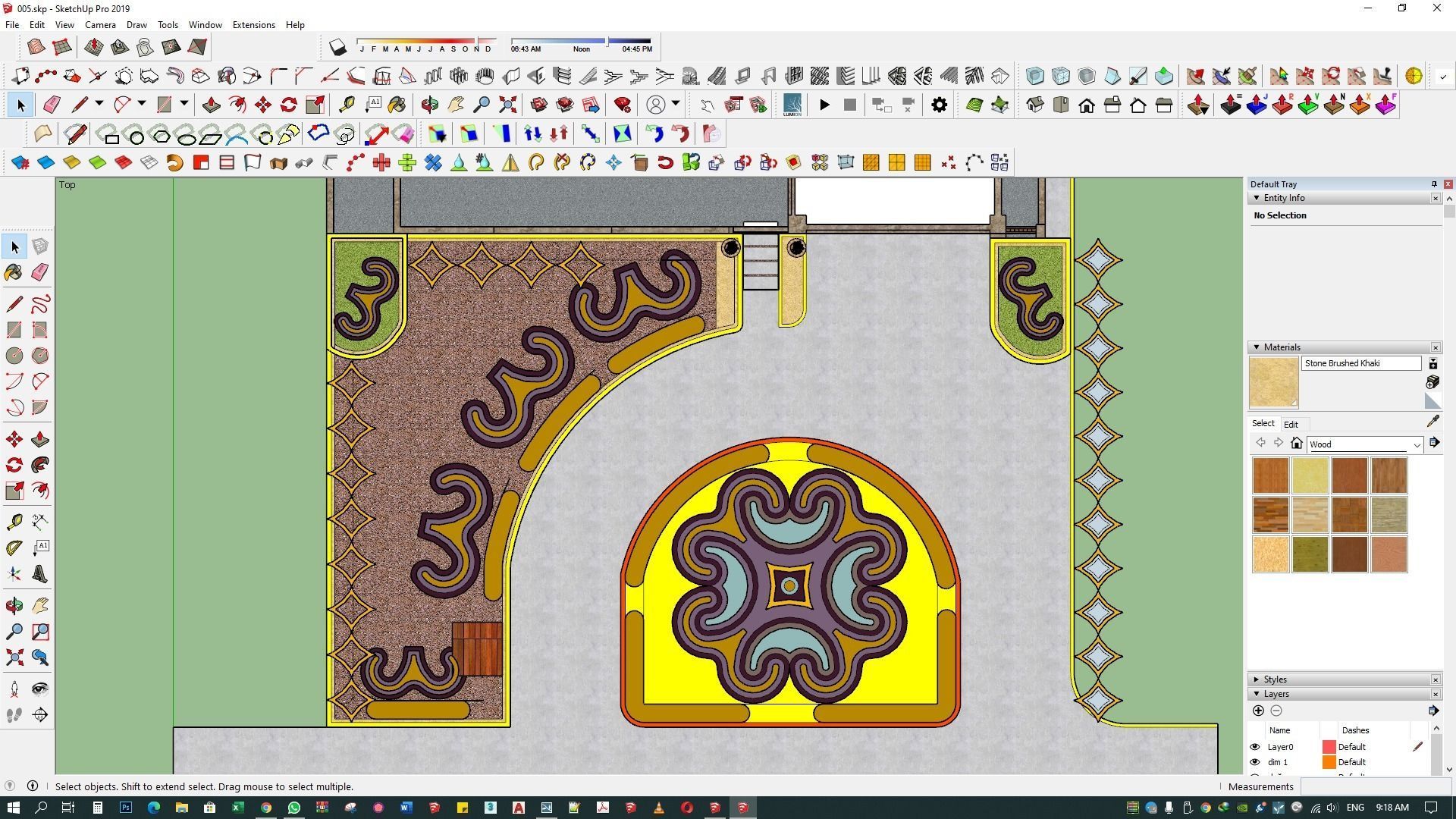This screenshot has height=819, width=1456.
Task: Switch to the Edit tab in Materials
Action: coord(1290,425)
